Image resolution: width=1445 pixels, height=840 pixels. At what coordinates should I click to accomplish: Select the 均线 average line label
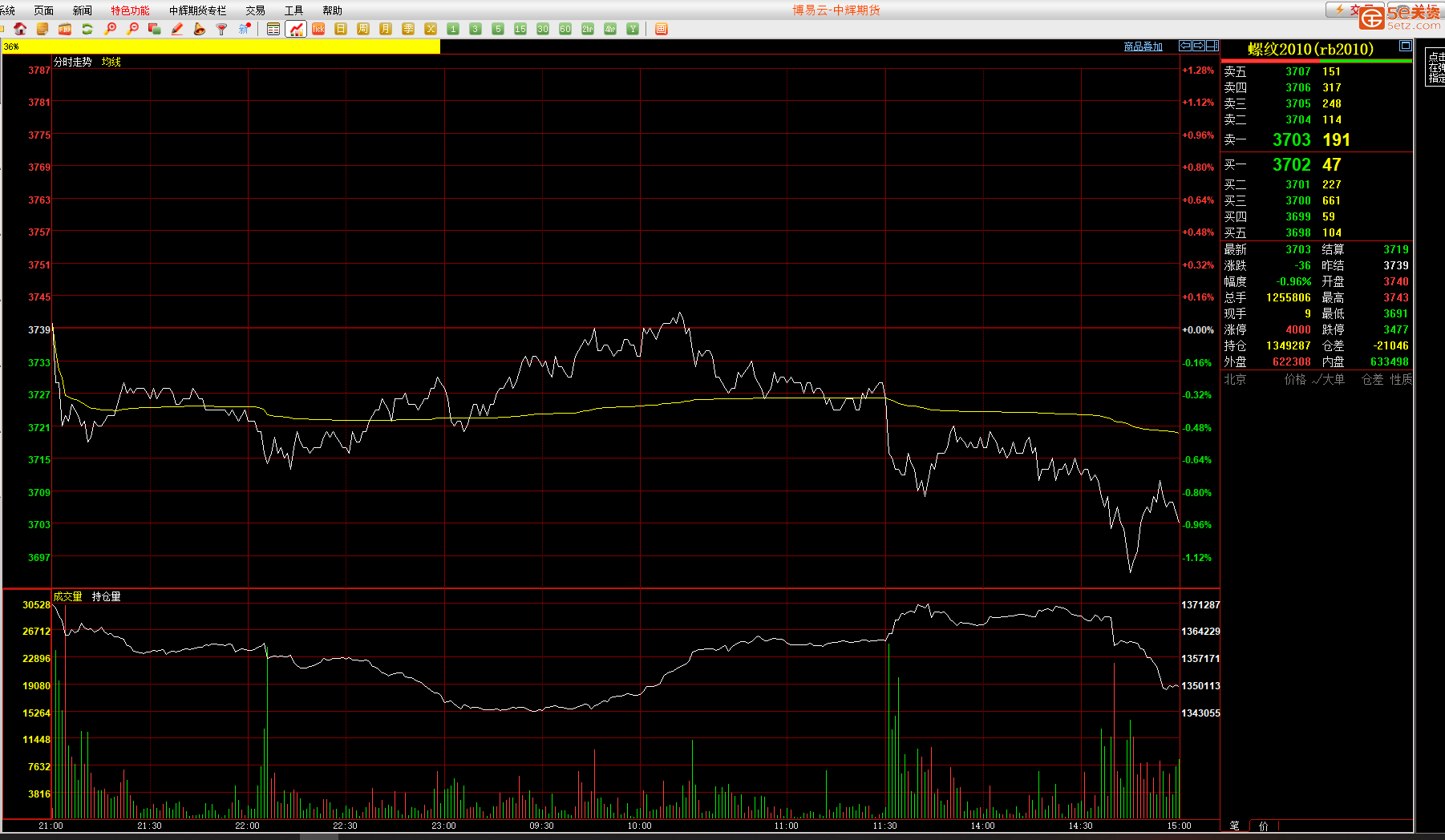coord(111,62)
